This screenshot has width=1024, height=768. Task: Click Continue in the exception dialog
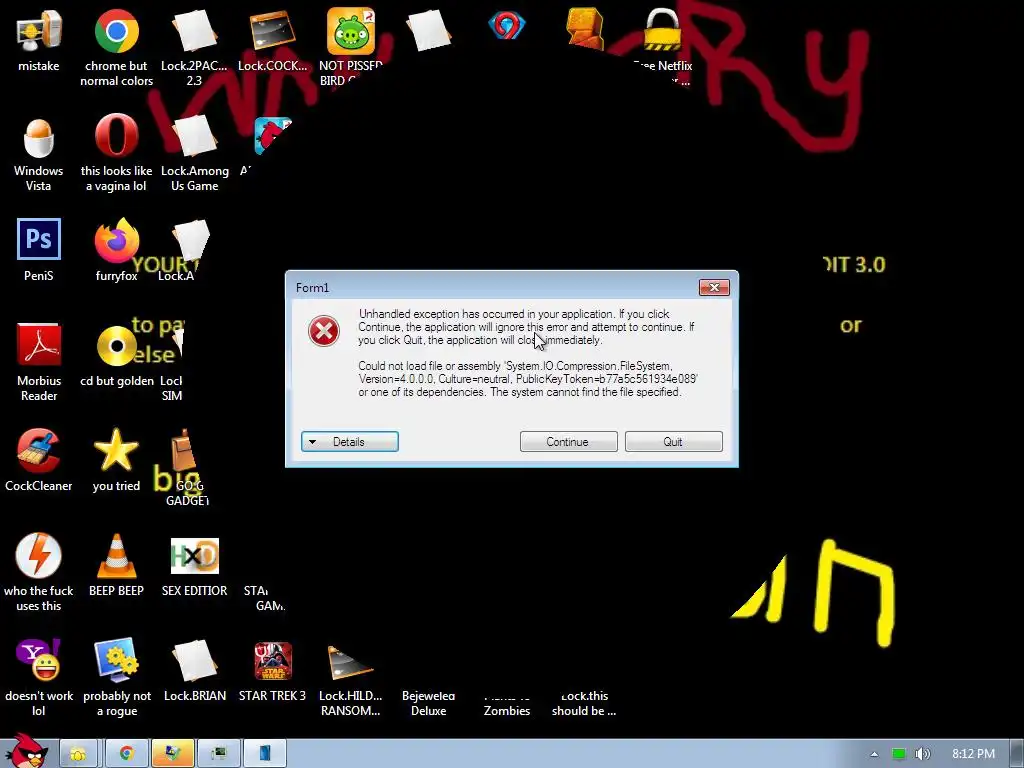tap(568, 441)
